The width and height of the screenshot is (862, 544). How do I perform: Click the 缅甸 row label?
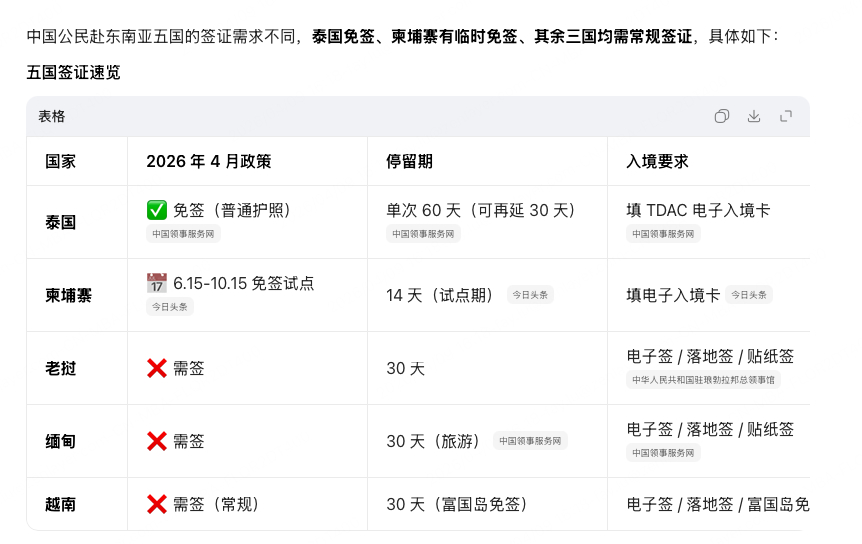tap(60, 441)
